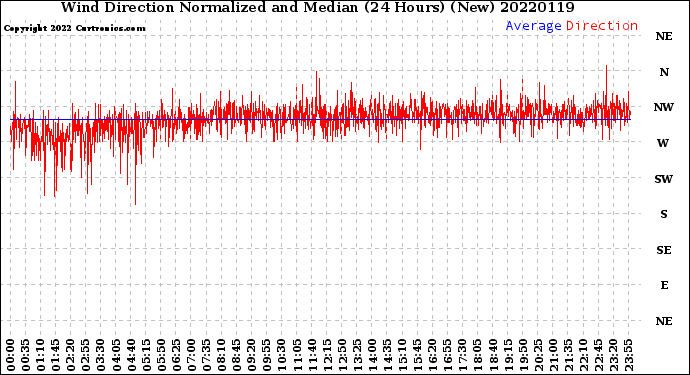Screen dimensions: 690x375
Task: Click the 11:05 time label
Action: tap(297, 355)
